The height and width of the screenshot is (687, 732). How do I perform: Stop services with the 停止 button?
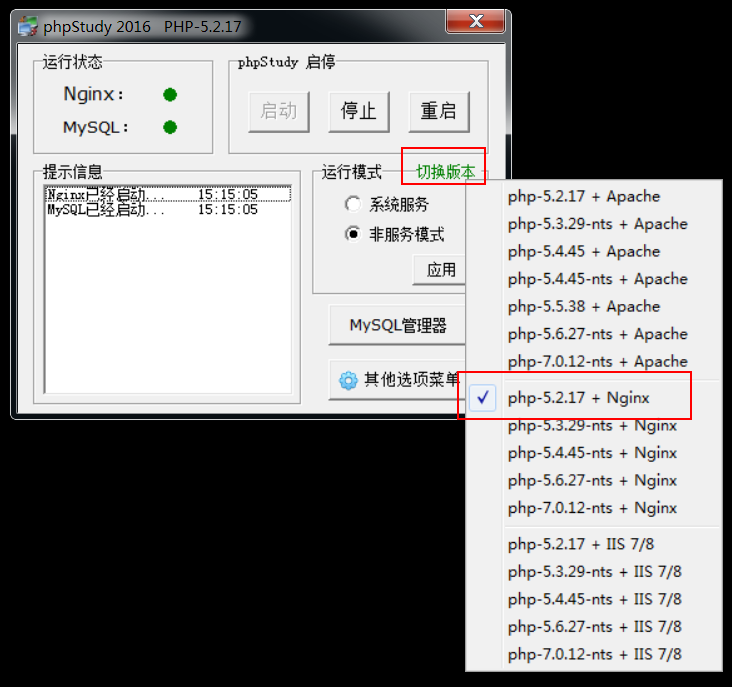point(359,112)
